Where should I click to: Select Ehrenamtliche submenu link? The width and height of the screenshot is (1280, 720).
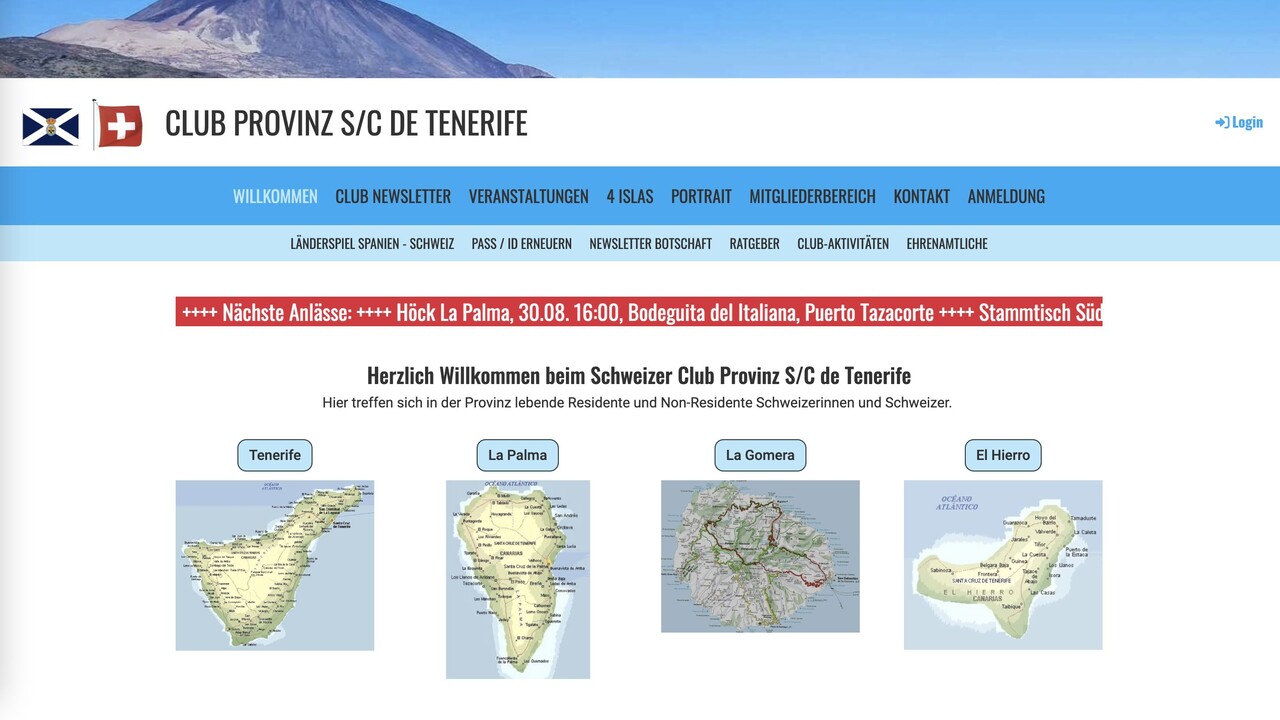click(x=947, y=243)
